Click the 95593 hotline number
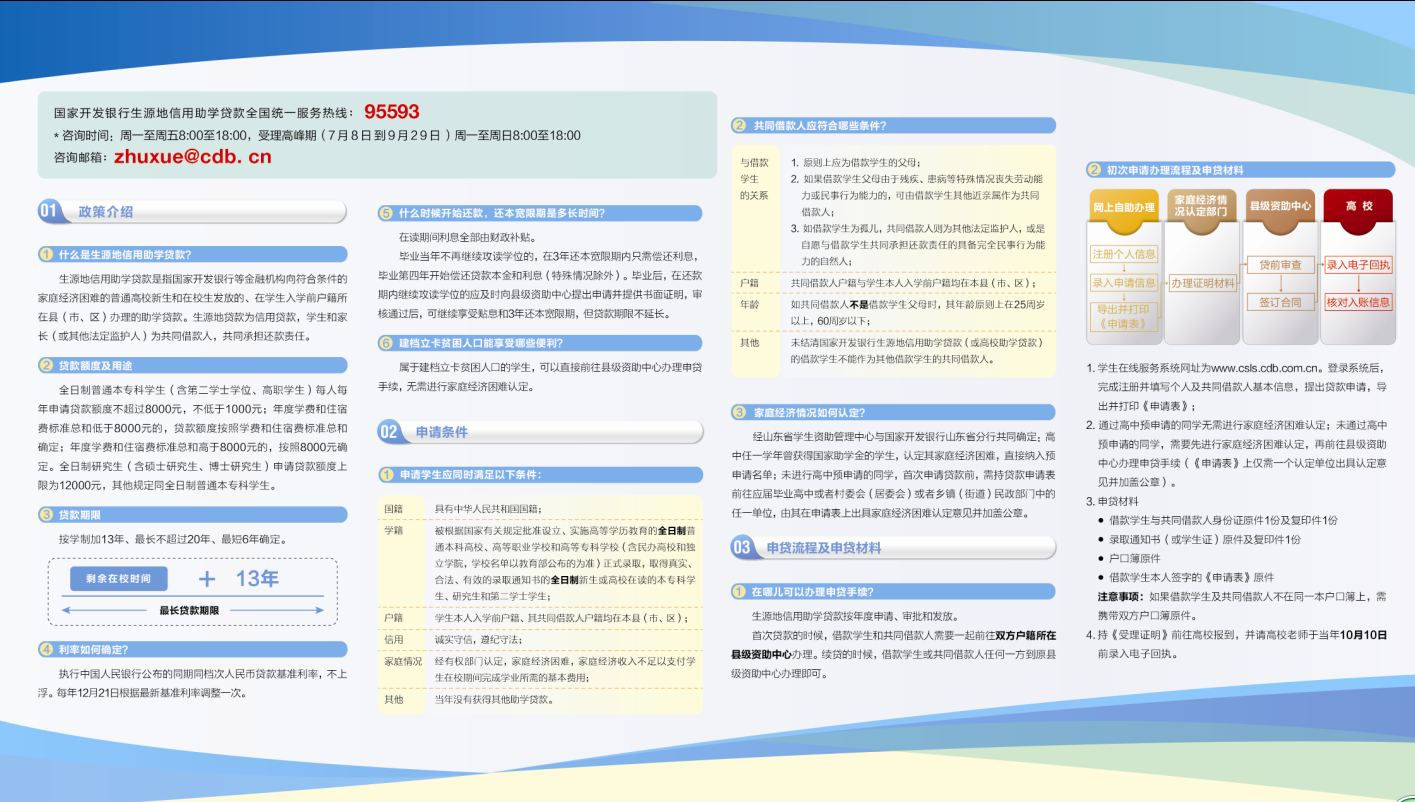Screen dimensions: 1415x802 [x=392, y=112]
